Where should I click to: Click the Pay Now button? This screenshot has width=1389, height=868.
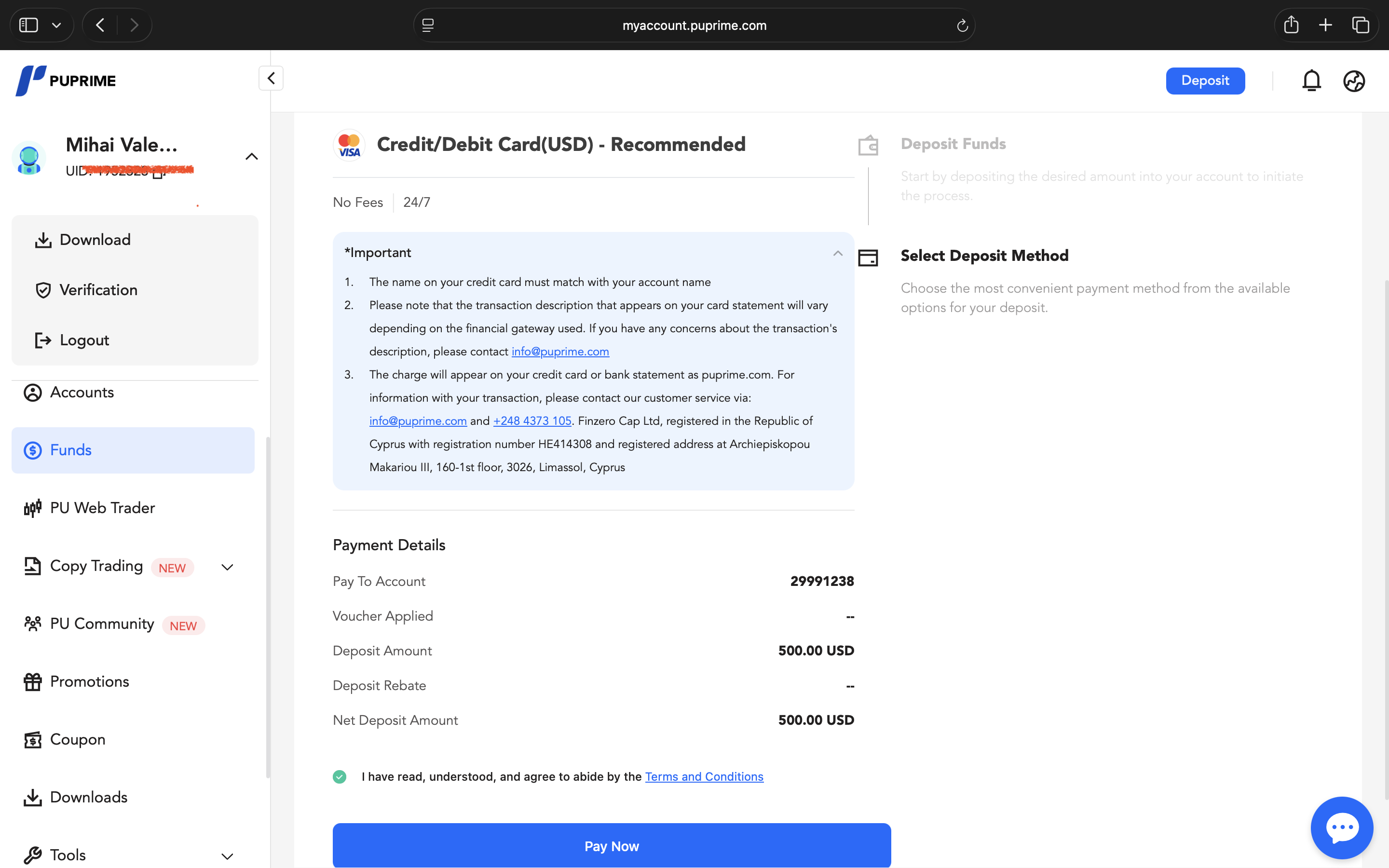(612, 846)
